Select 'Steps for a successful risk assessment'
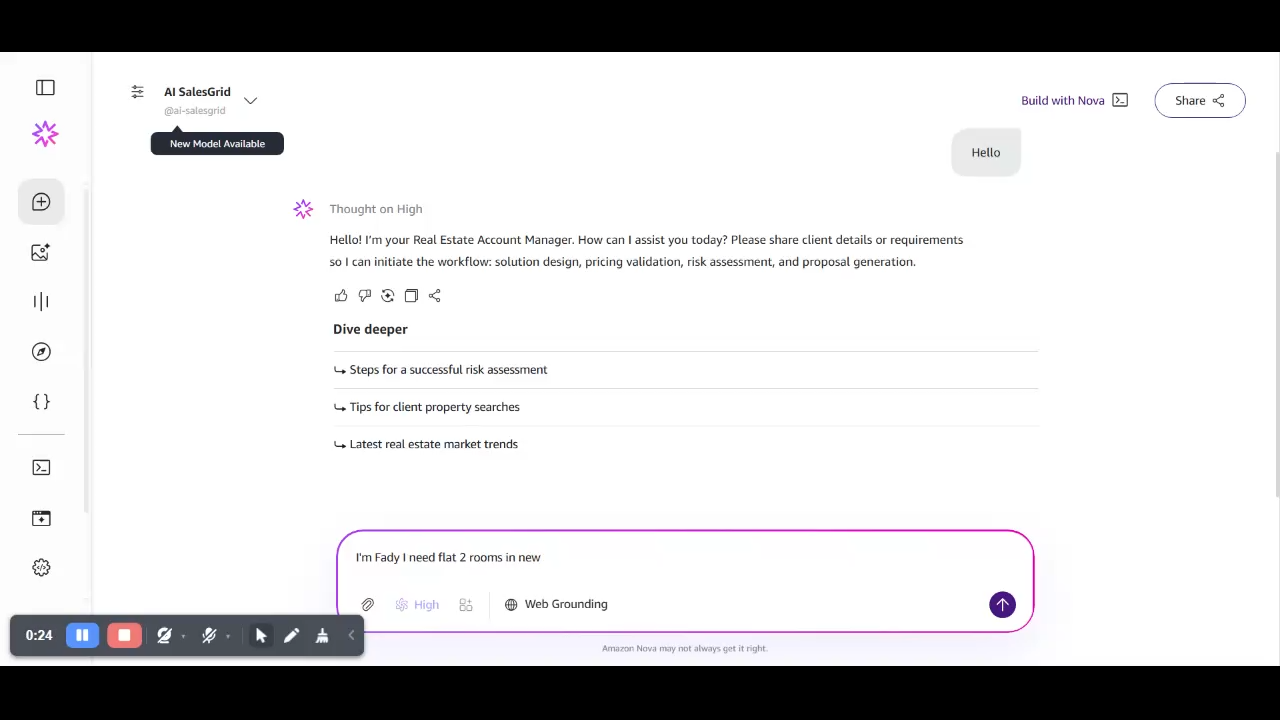1280x720 pixels. tap(685, 370)
